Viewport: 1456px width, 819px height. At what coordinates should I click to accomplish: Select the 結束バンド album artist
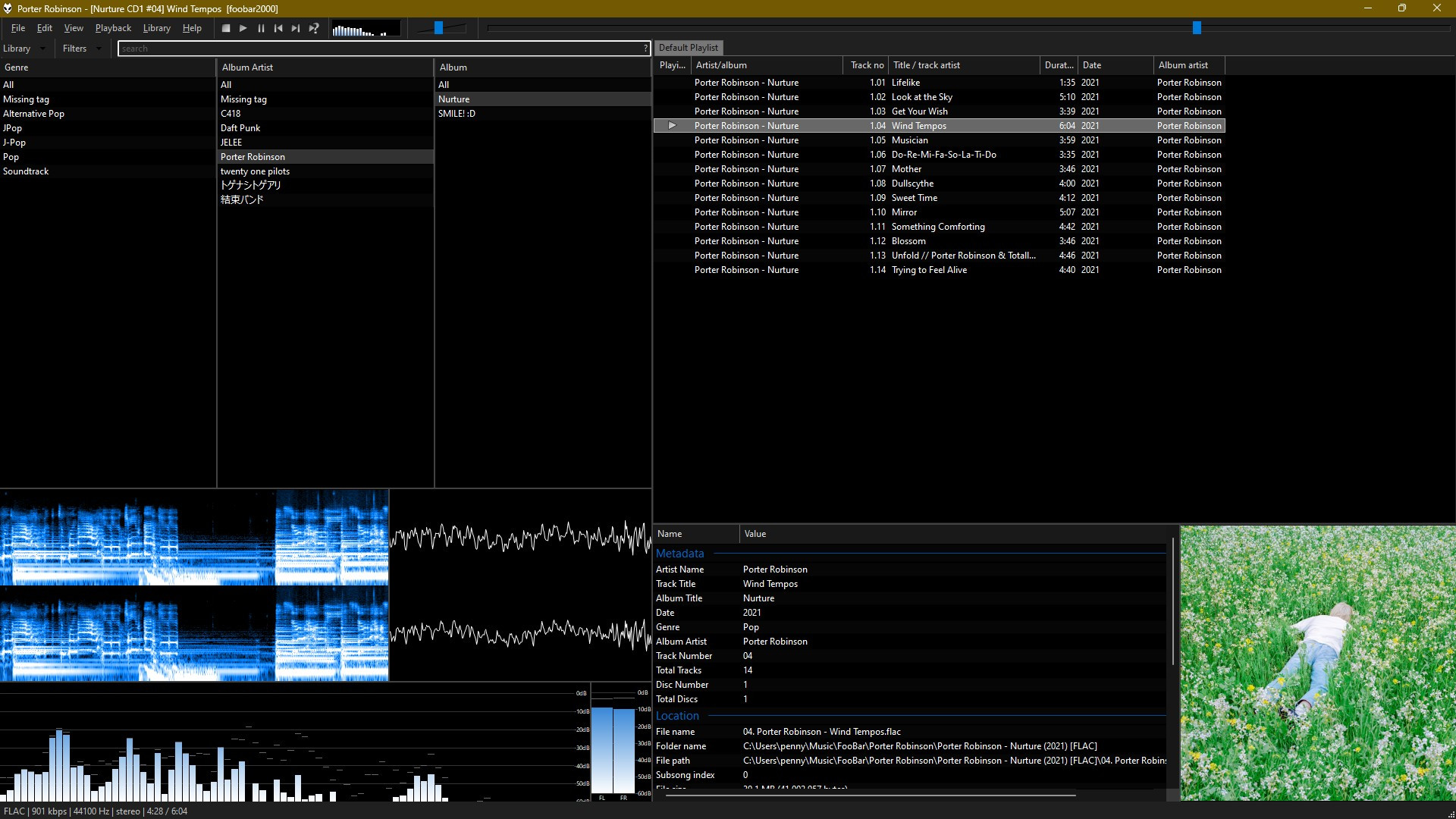(325, 200)
